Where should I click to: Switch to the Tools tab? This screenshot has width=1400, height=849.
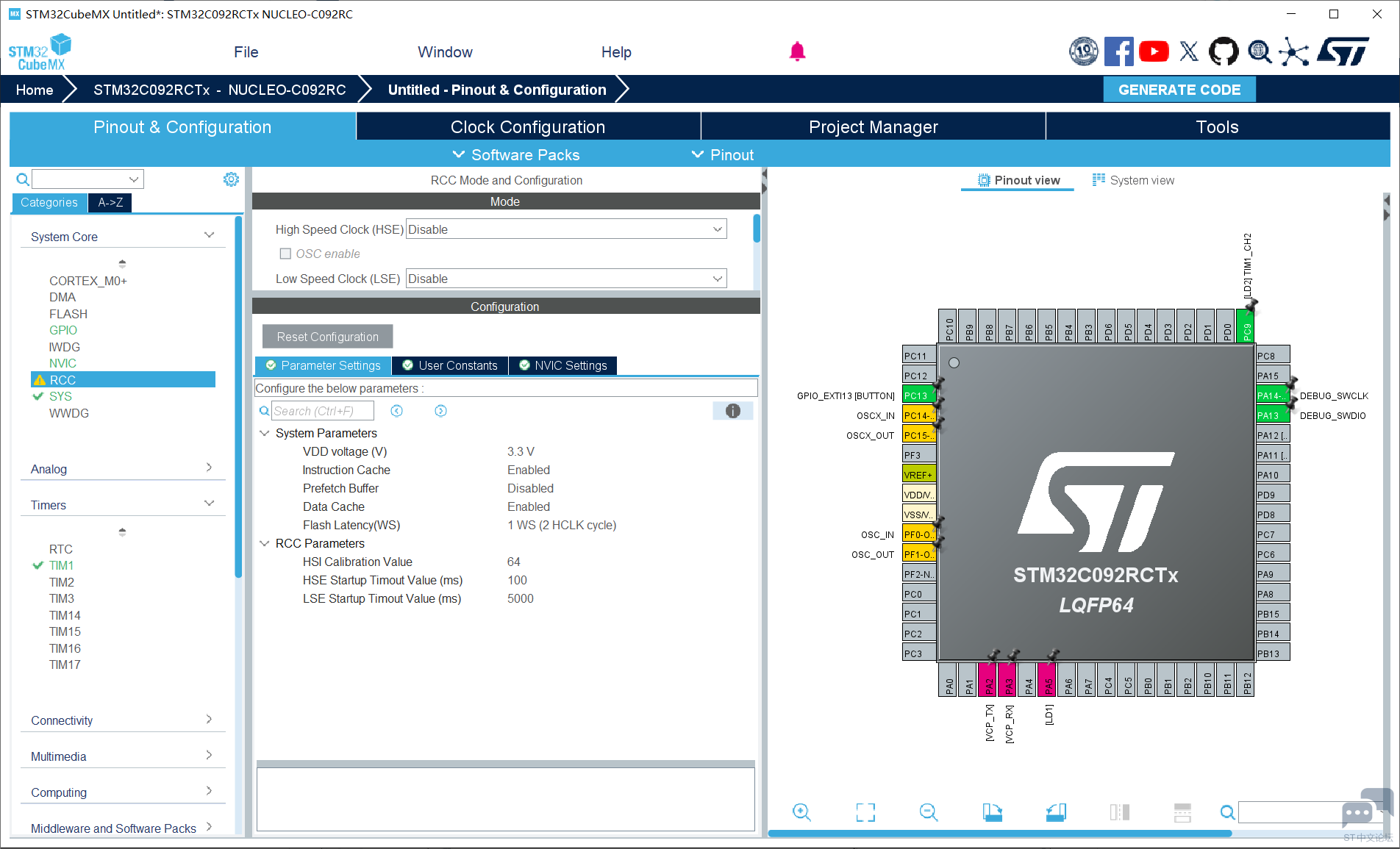coord(1218,127)
